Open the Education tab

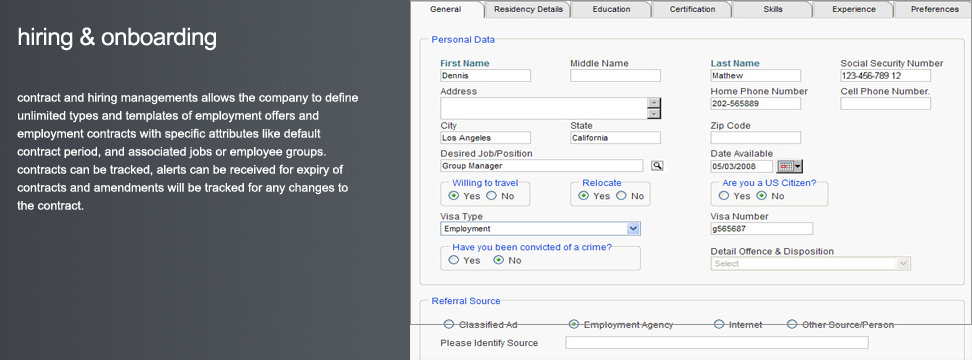611,9
